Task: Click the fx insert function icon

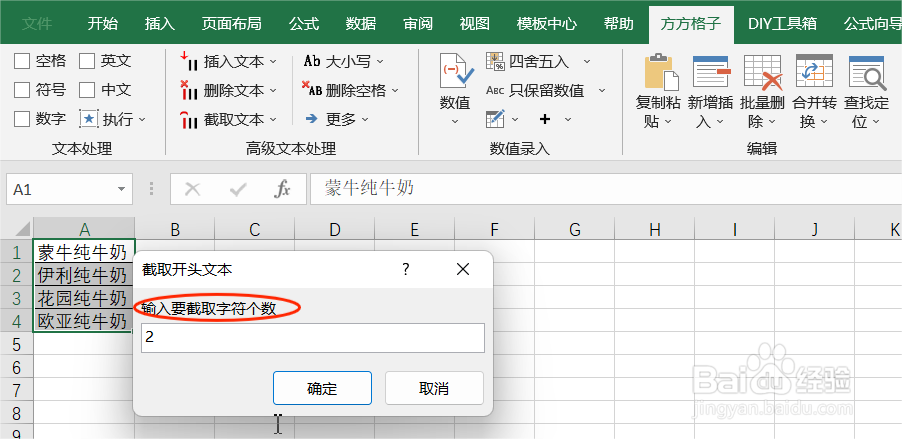Action: pos(282,189)
